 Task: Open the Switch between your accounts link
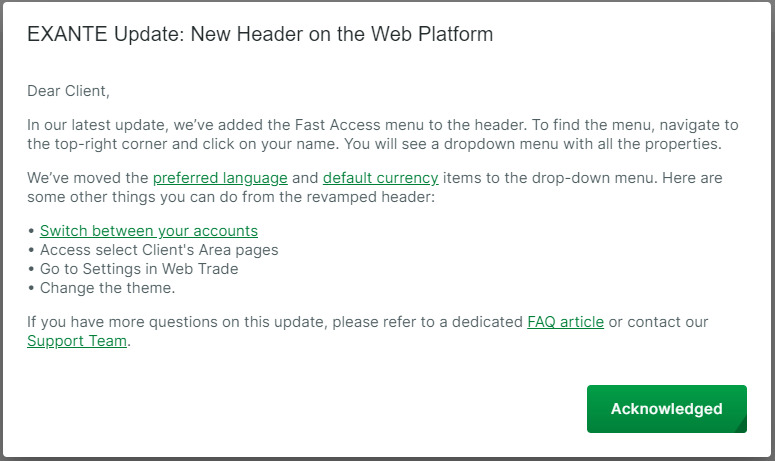(149, 231)
